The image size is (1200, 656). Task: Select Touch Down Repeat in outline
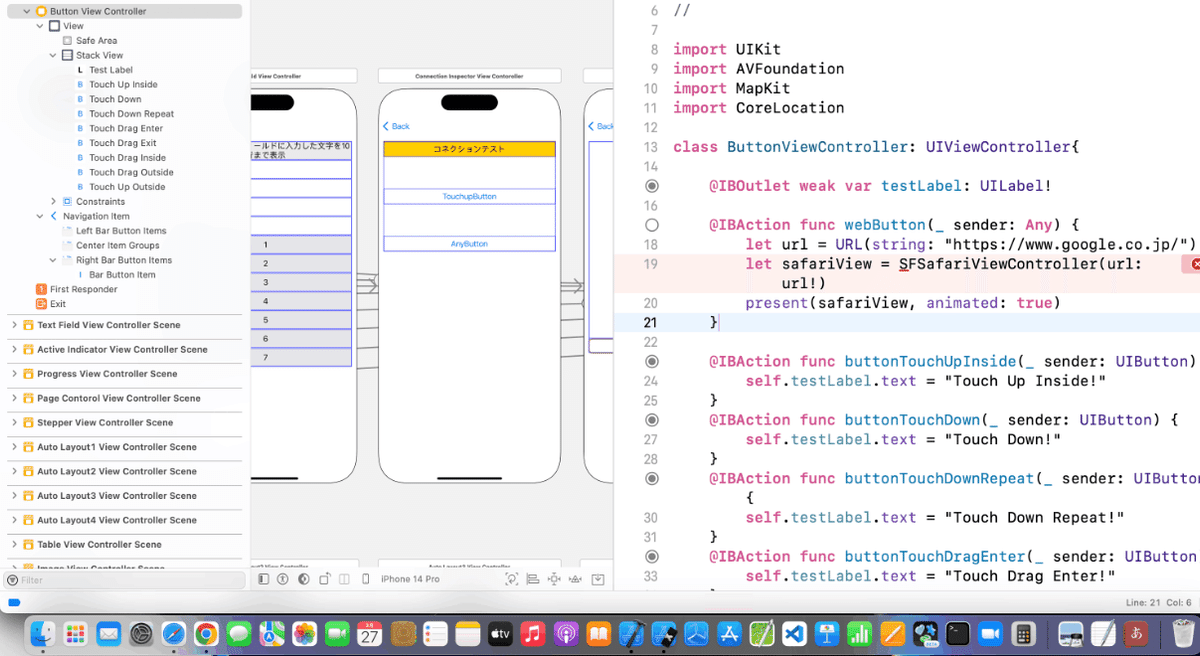[x=131, y=114]
